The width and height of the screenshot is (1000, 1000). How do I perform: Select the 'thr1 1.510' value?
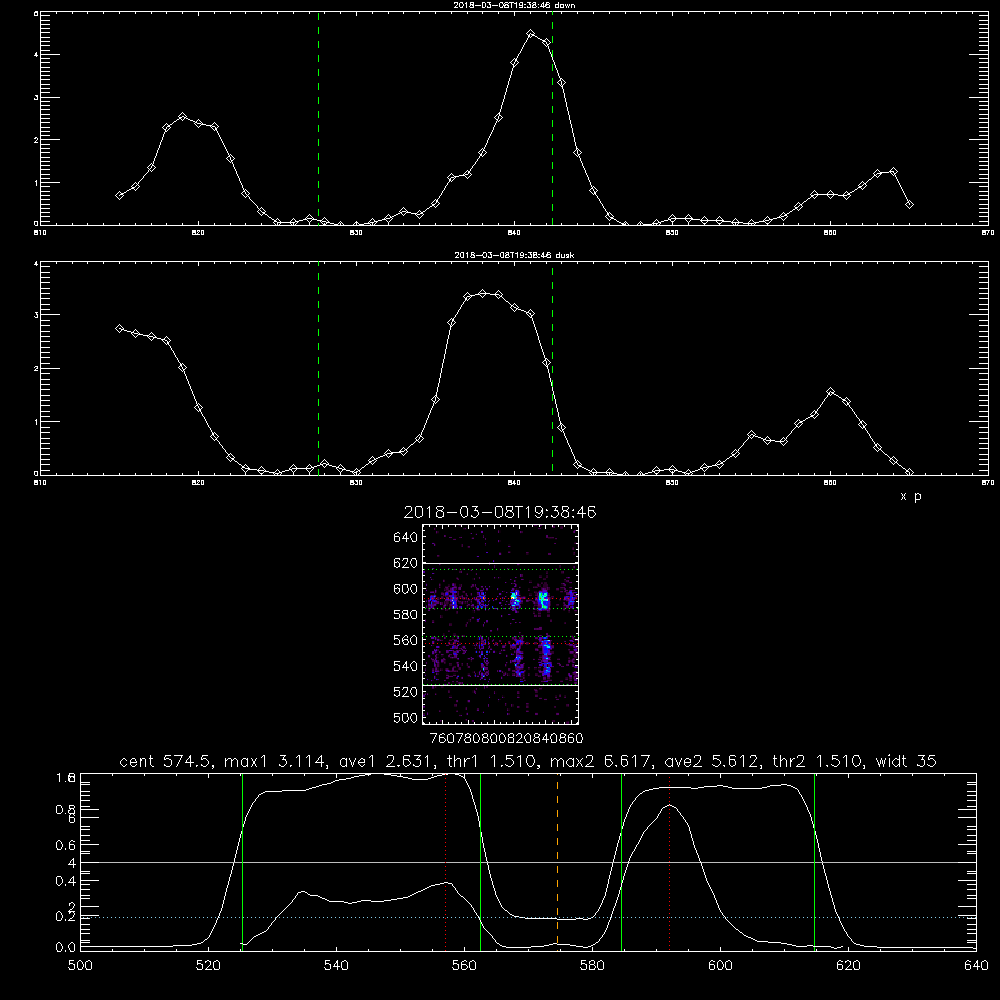pyautogui.click(x=492, y=761)
